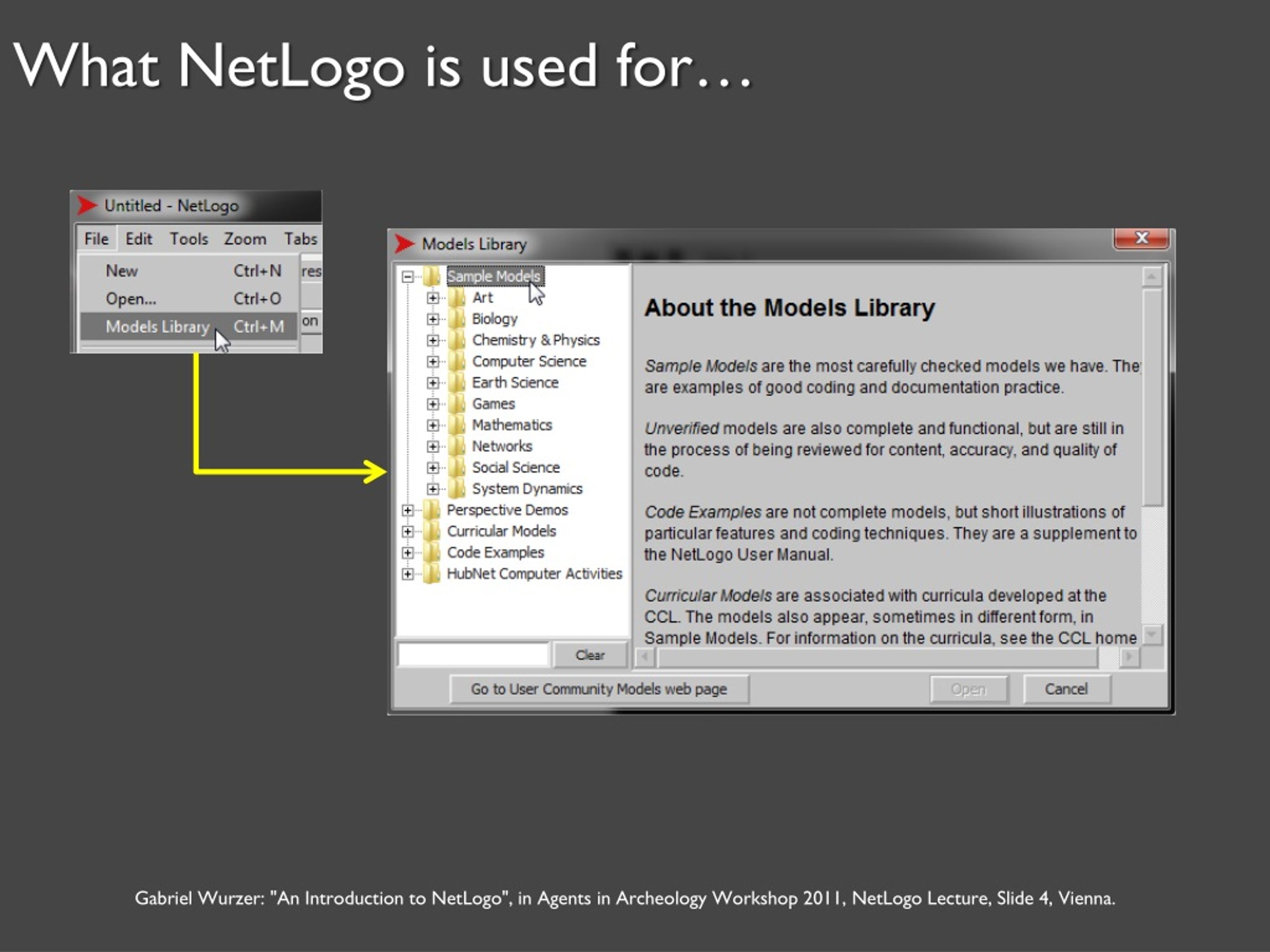Expand the Chemistry & Physics node

point(433,340)
